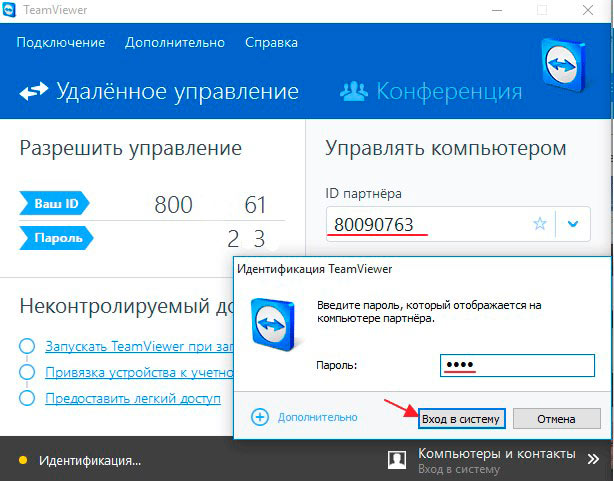
Task: Click the TeamViewer logo in the blue header
Action: (x=563, y=65)
